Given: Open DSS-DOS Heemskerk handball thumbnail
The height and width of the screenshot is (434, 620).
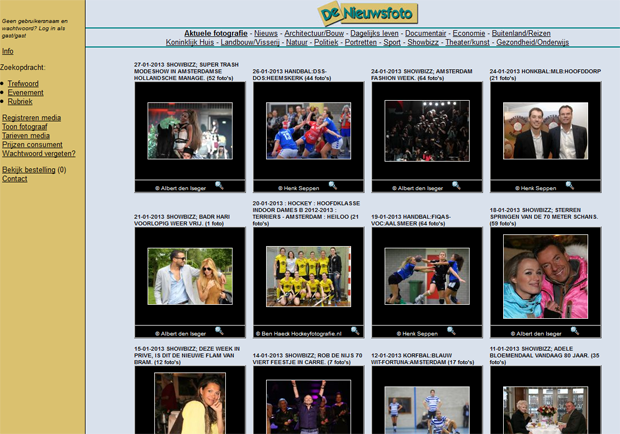Looking at the screenshot, I should (308, 131).
